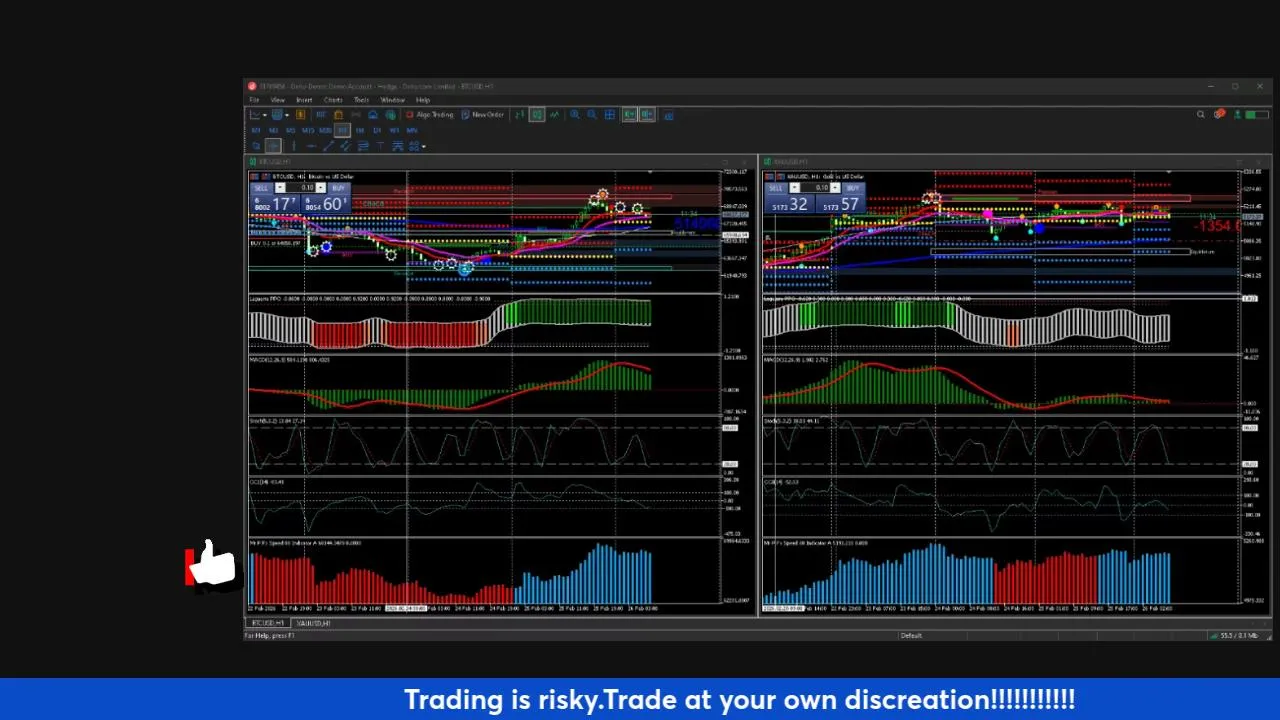Switch to the BTCUSD,H1 bottom tab
Viewport: 1280px width, 720px height.
pyautogui.click(x=268, y=623)
